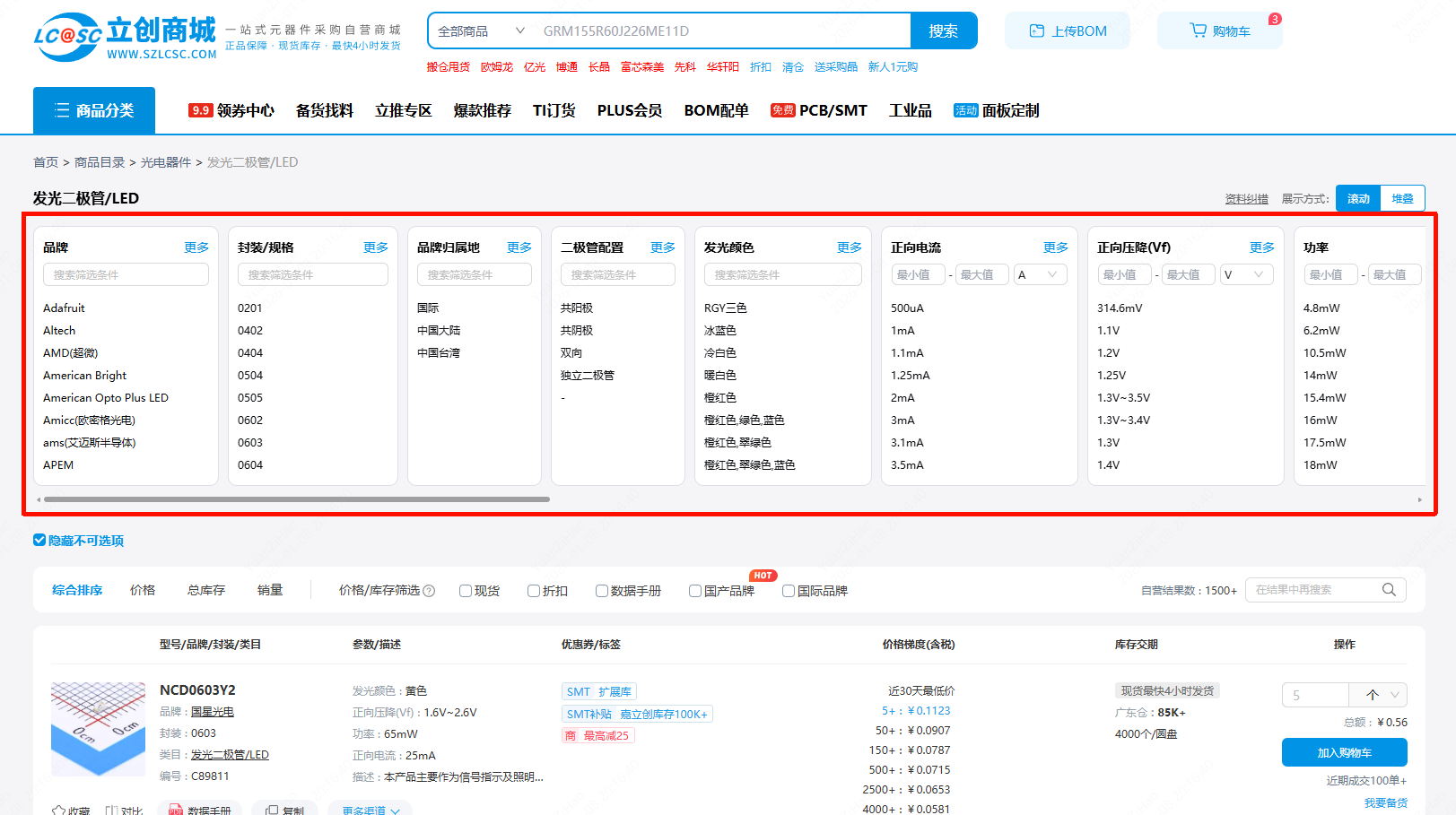
Task: Click the magnifier icon in 在结果中再搜索 box
Action: coord(1389,589)
